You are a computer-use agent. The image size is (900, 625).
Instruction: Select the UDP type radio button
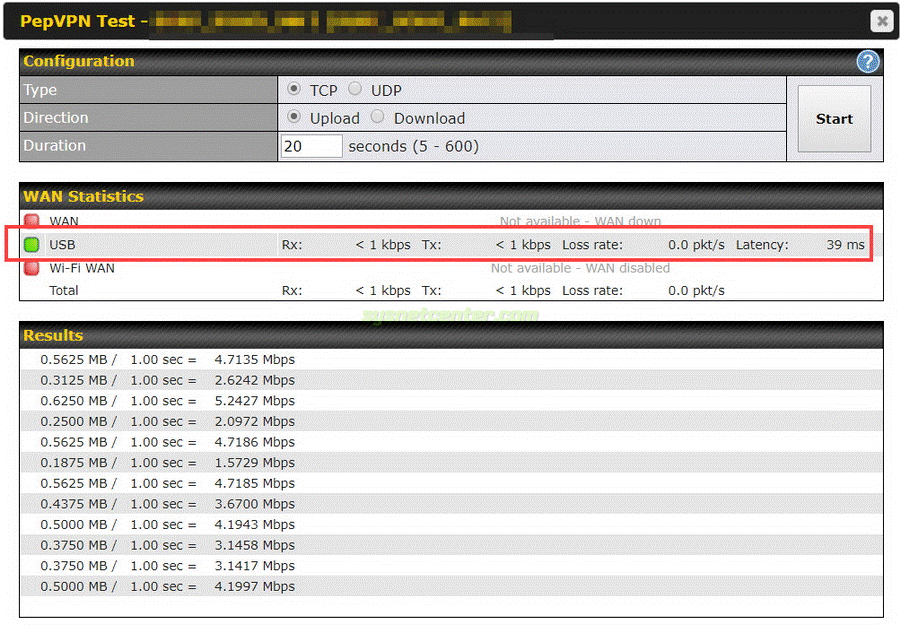coord(355,89)
